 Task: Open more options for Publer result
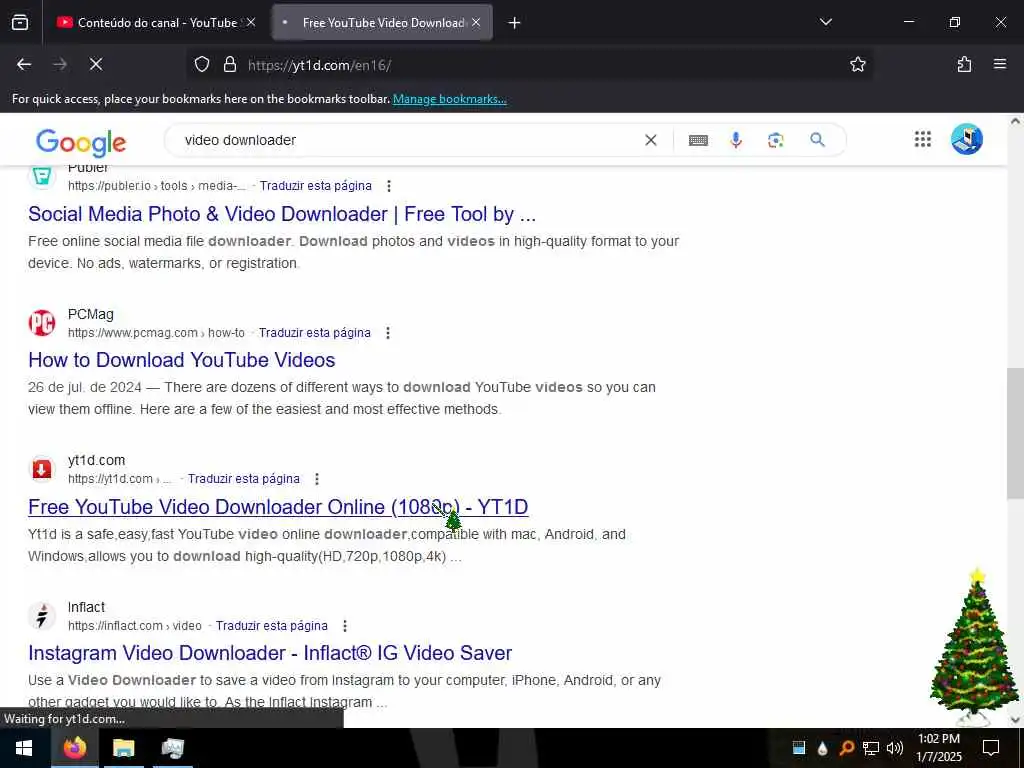pyautogui.click(x=389, y=186)
